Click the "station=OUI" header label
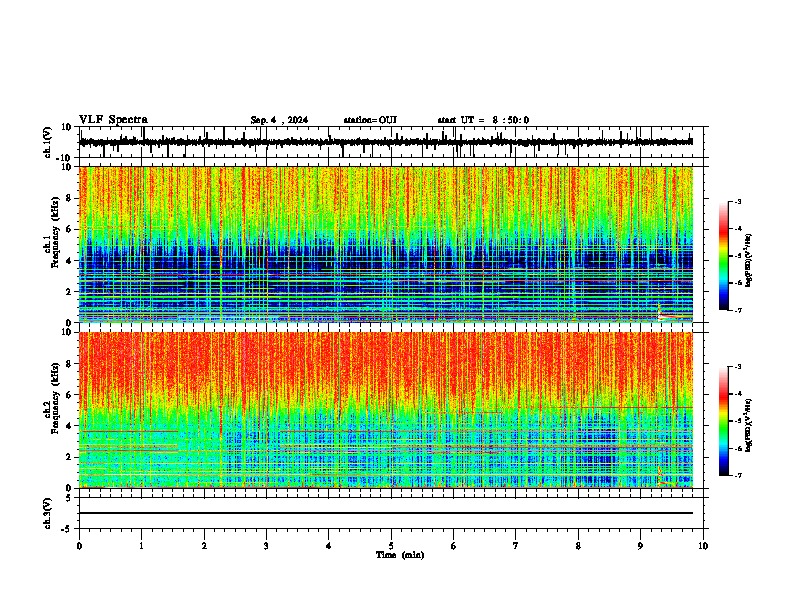The width and height of the screenshot is (792, 612). point(370,120)
